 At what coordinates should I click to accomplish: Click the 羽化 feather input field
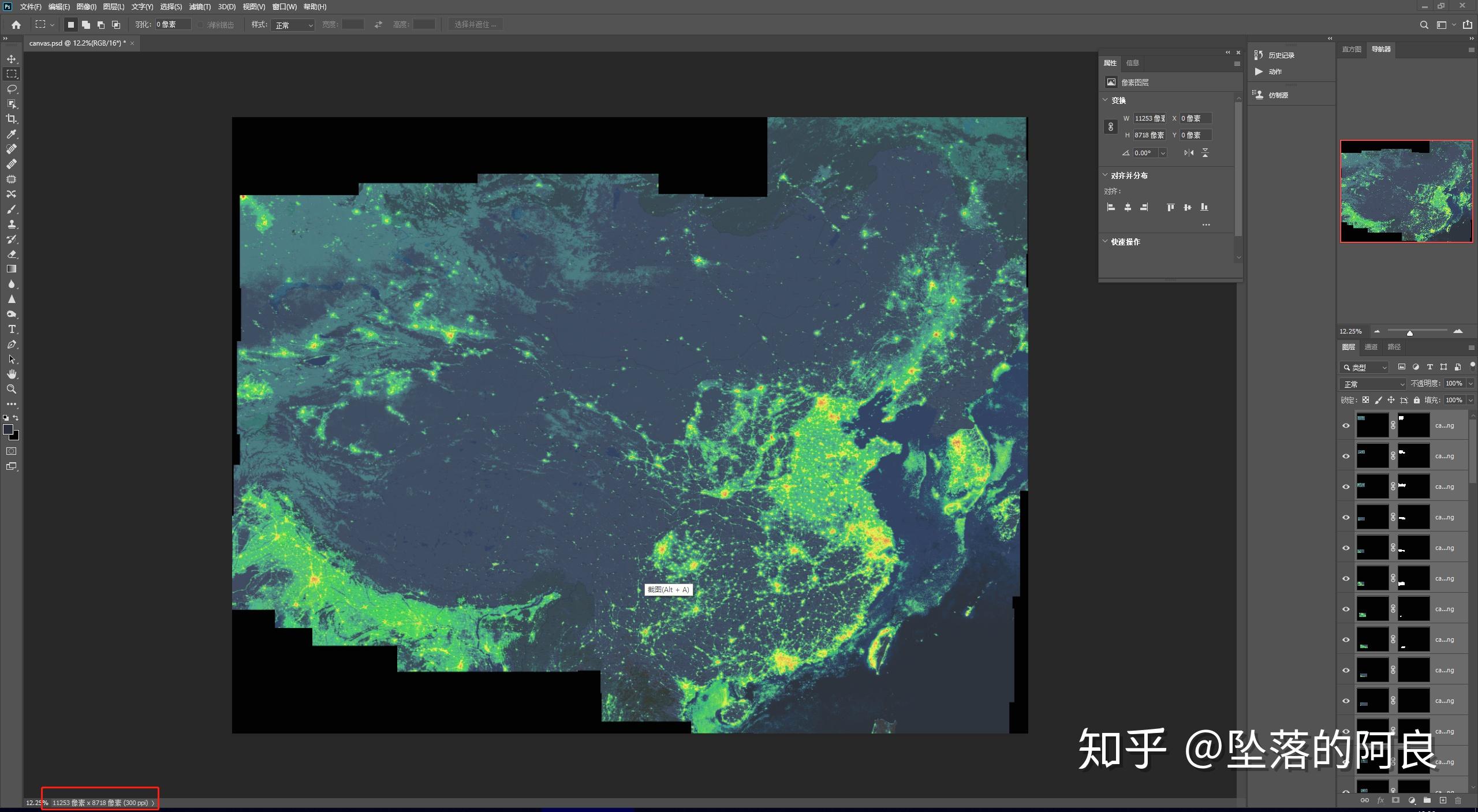click(x=173, y=24)
